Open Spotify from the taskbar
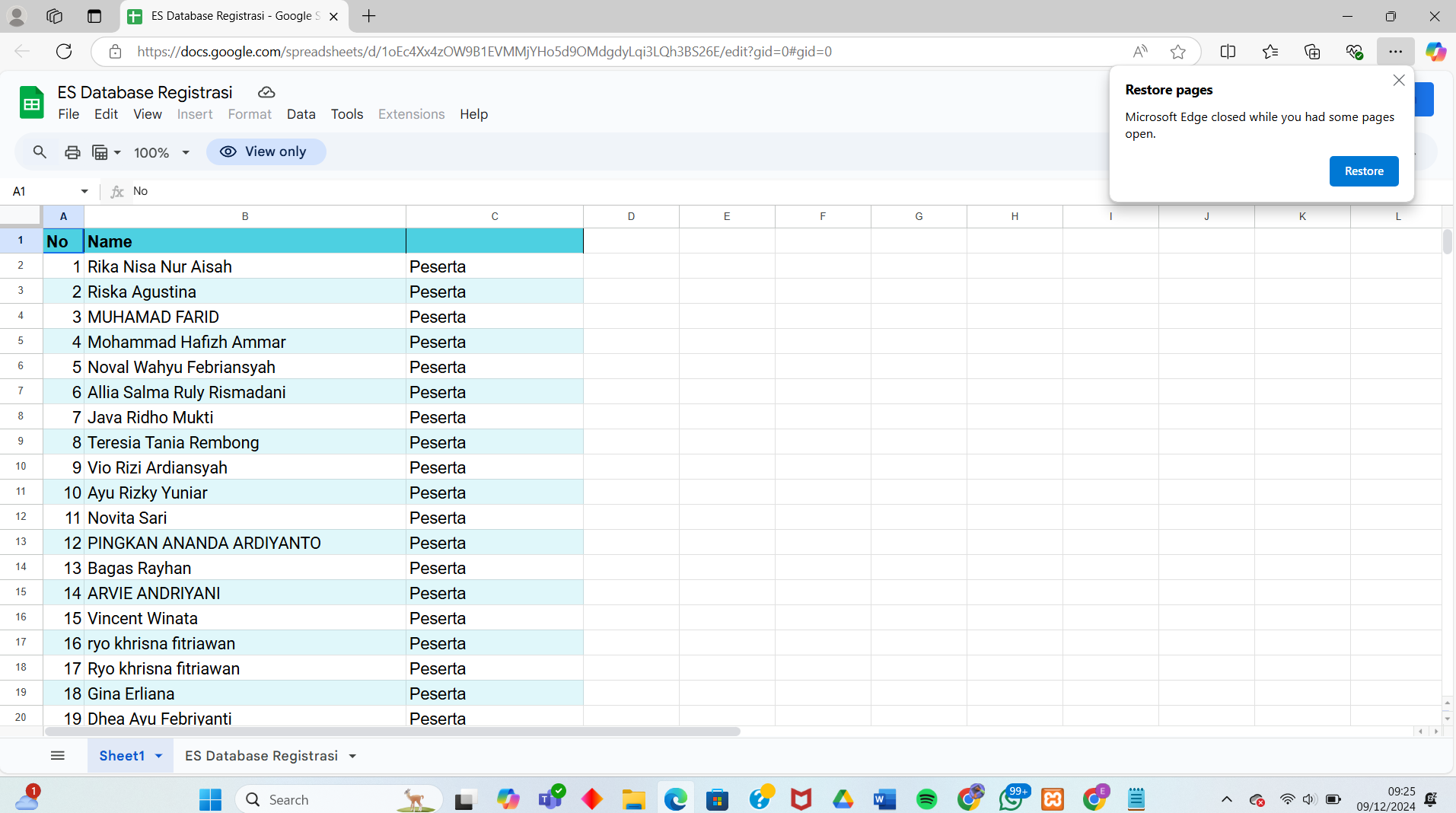This screenshot has width=1456, height=813. click(x=926, y=799)
